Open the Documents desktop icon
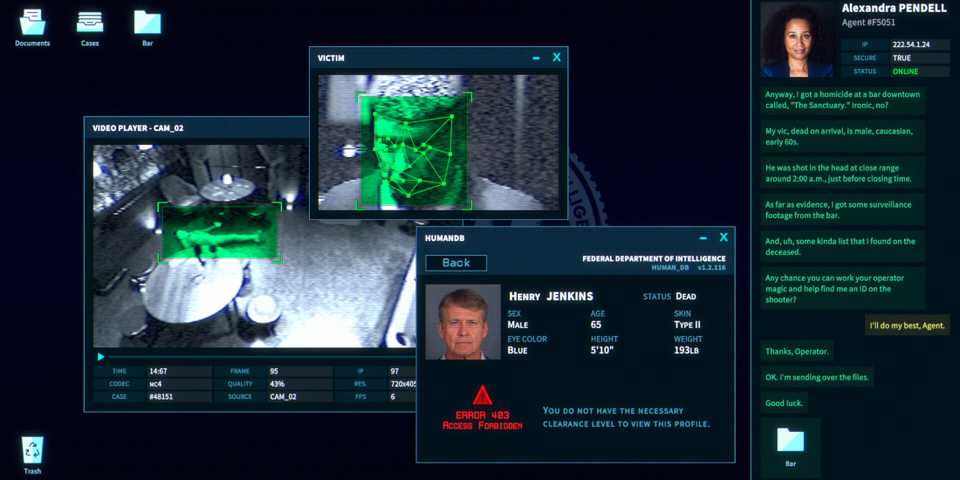This screenshot has height=480, width=960. (x=32, y=24)
